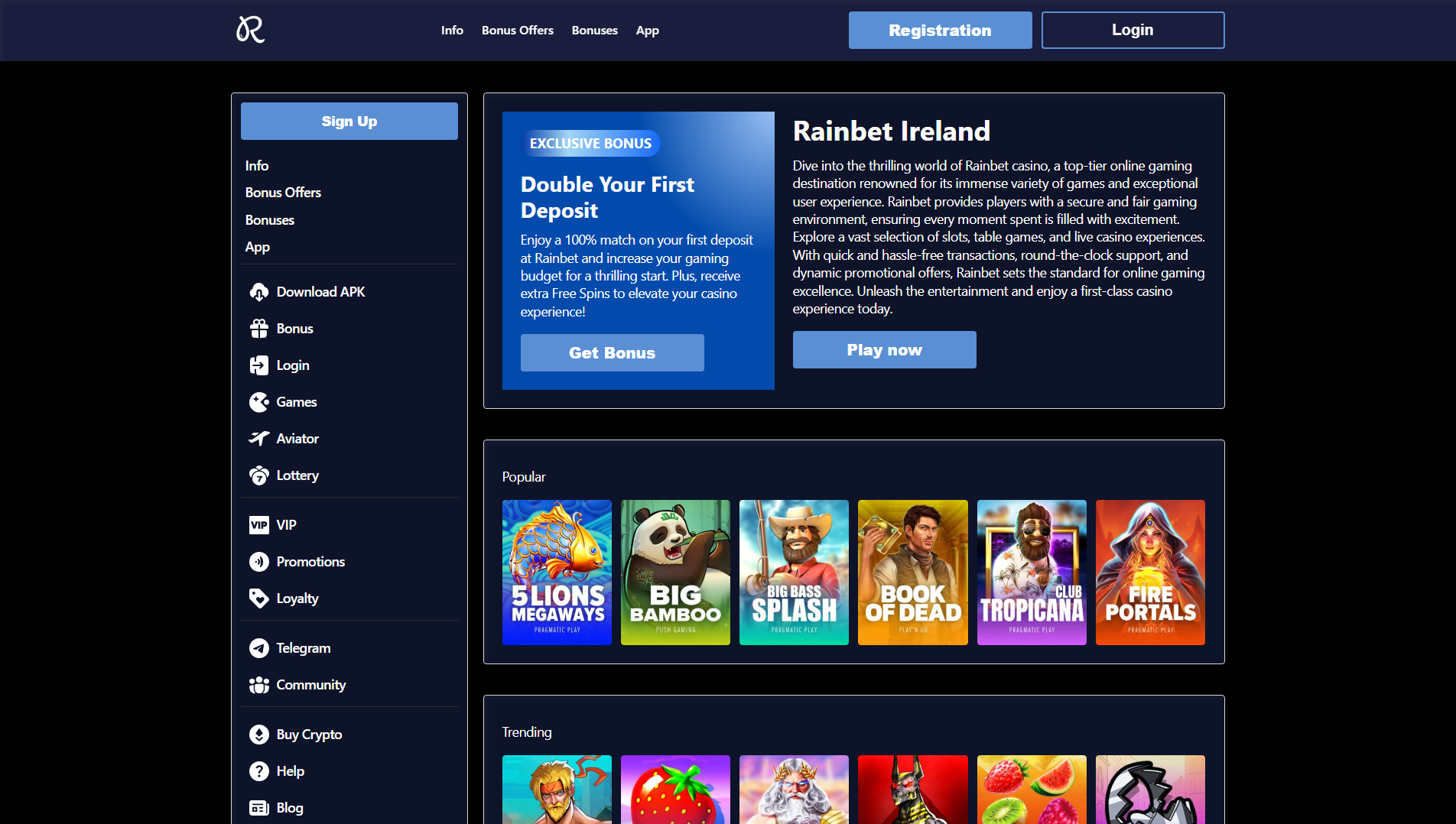1456x824 pixels.
Task: Open the Buy Crypto link text
Action: pos(309,735)
